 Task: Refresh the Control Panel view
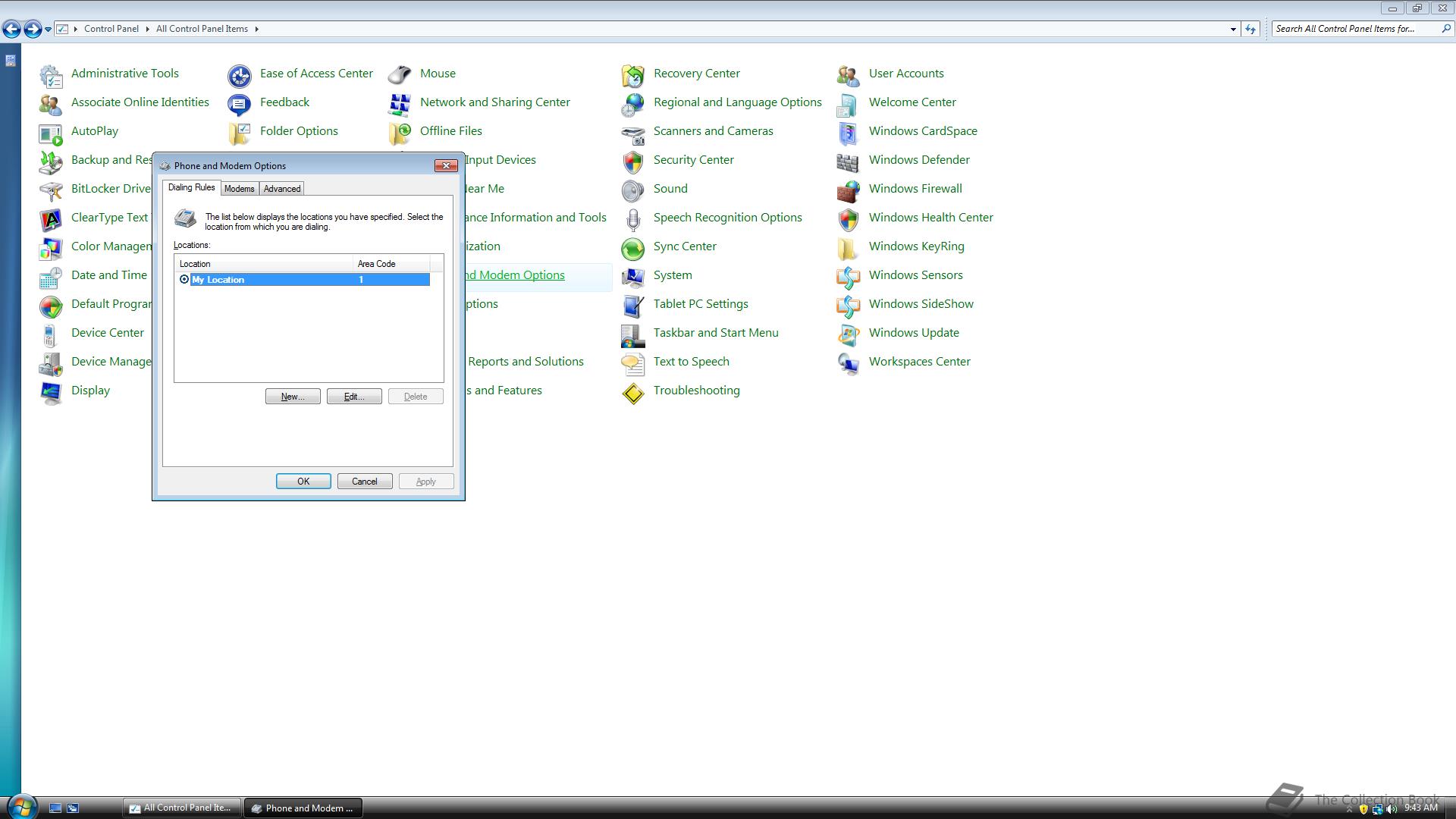point(1250,29)
